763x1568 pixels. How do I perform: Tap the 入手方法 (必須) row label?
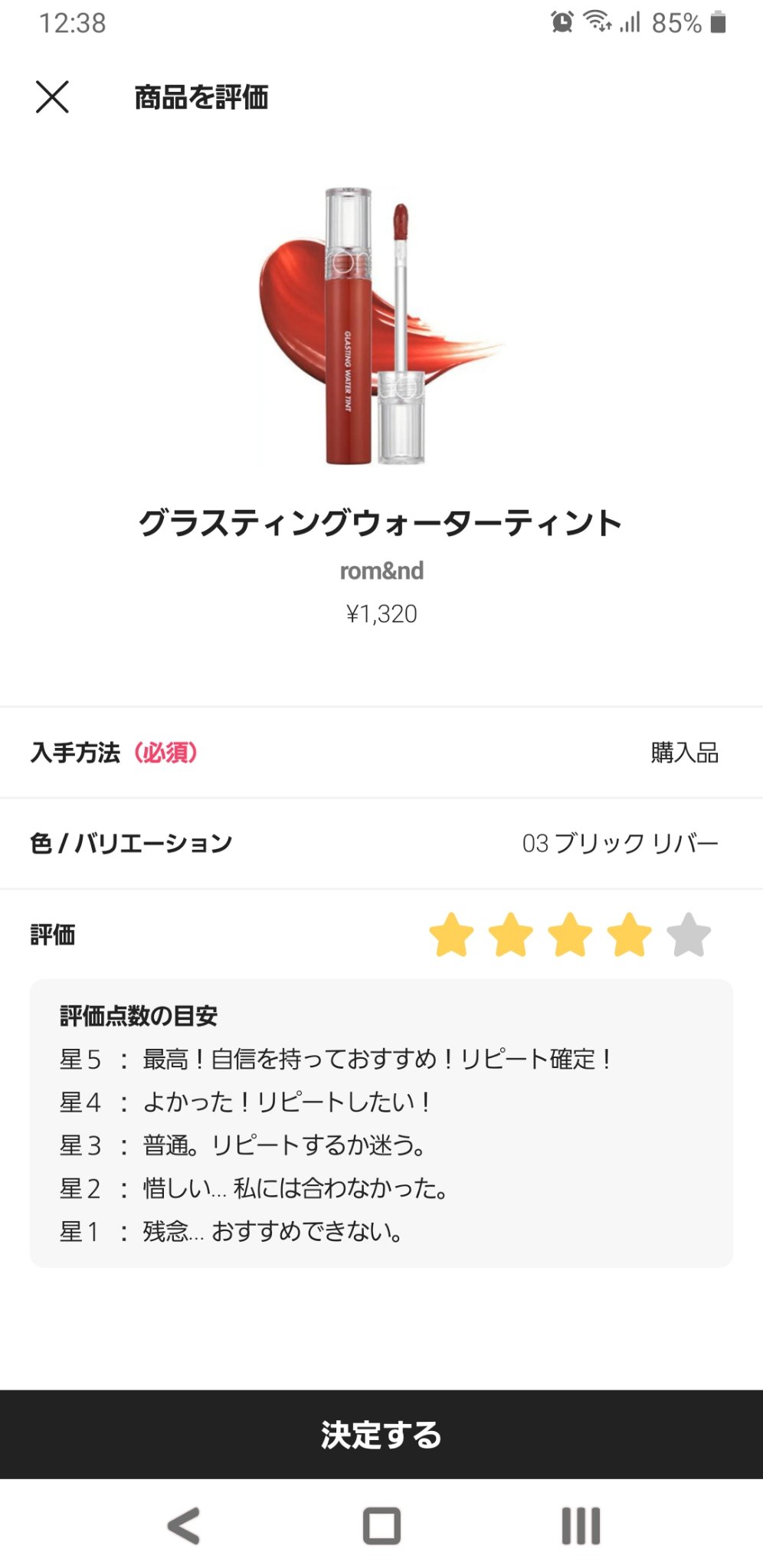coord(114,753)
